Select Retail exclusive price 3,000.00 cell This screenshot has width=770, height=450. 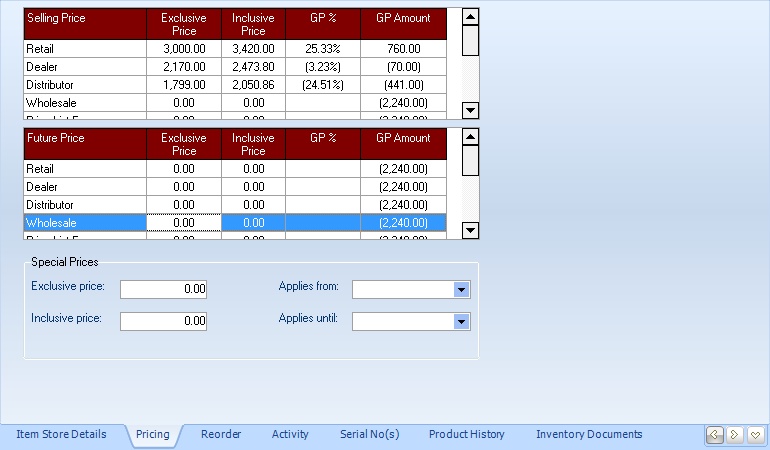point(184,48)
